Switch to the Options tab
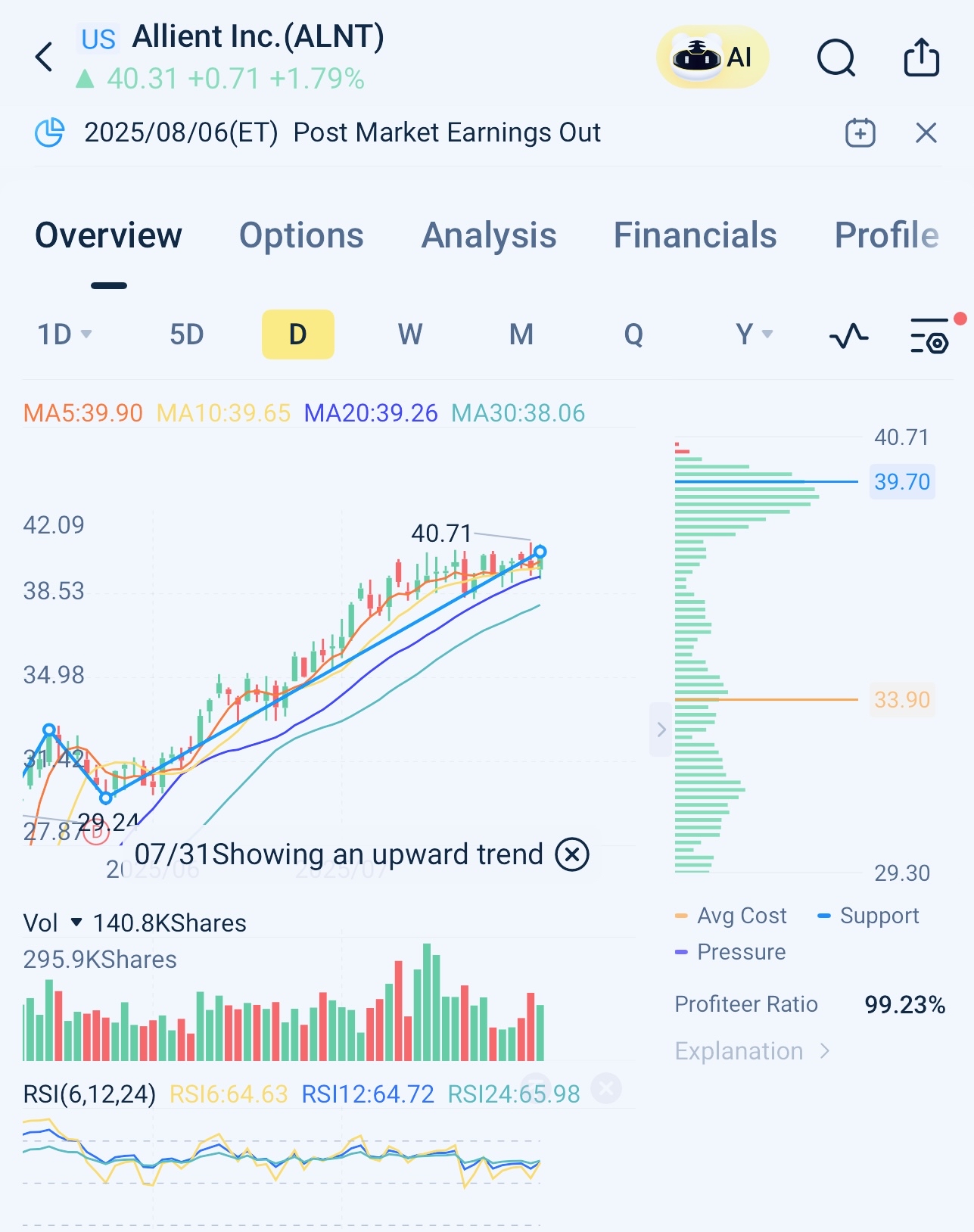This screenshot has width=974, height=1232. (x=301, y=235)
